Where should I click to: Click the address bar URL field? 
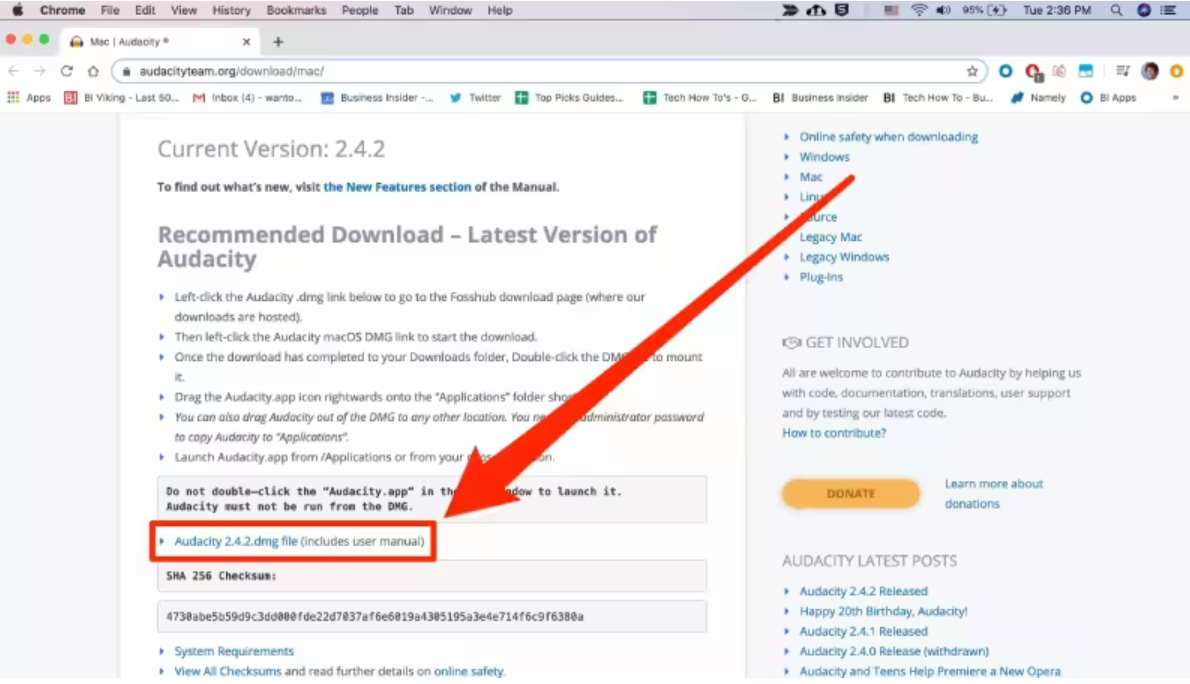tap(549, 71)
